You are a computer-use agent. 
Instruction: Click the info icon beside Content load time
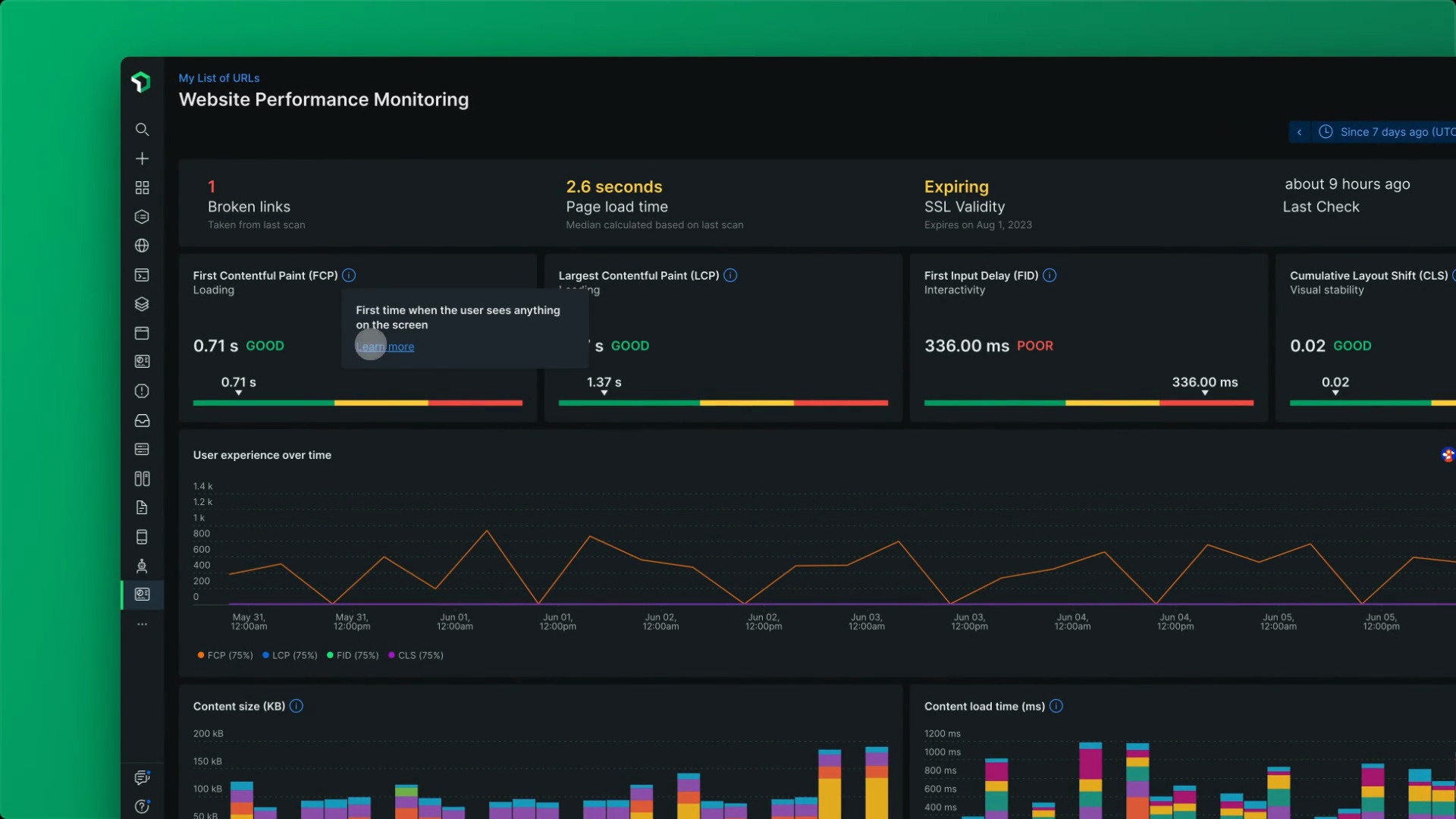(x=1056, y=706)
